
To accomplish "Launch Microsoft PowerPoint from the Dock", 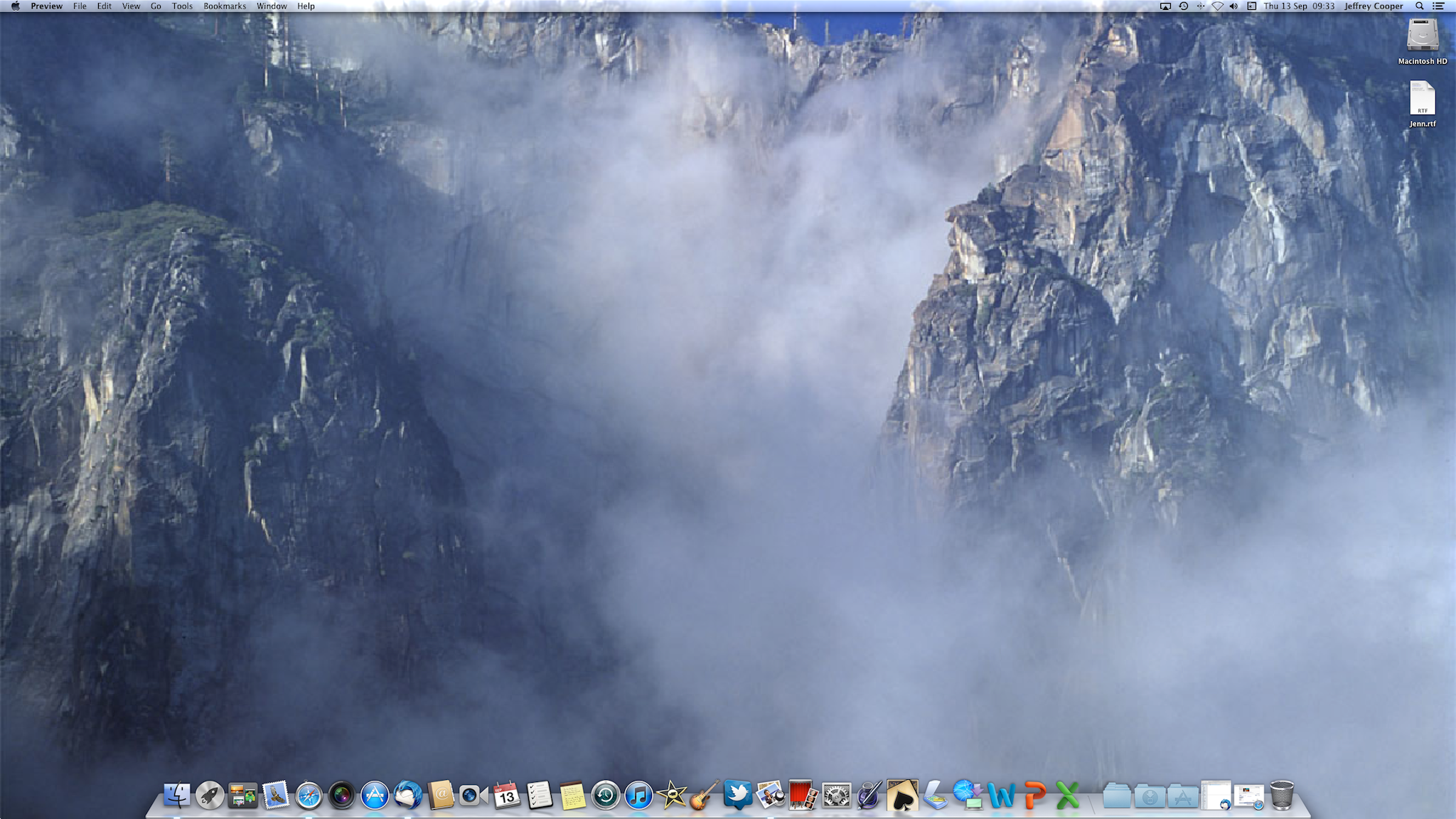I will pyautogui.click(x=1034, y=795).
